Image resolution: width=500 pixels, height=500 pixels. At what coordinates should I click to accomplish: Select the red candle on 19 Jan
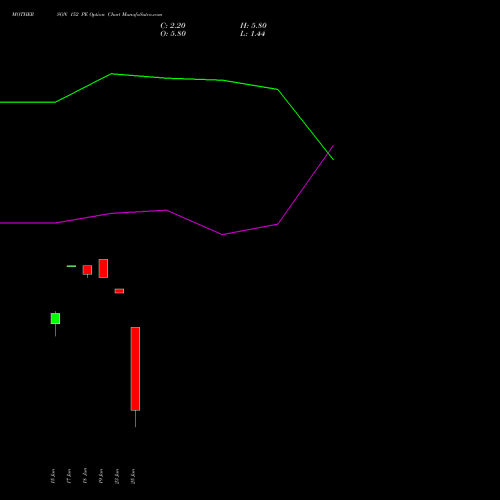[x=103, y=268]
